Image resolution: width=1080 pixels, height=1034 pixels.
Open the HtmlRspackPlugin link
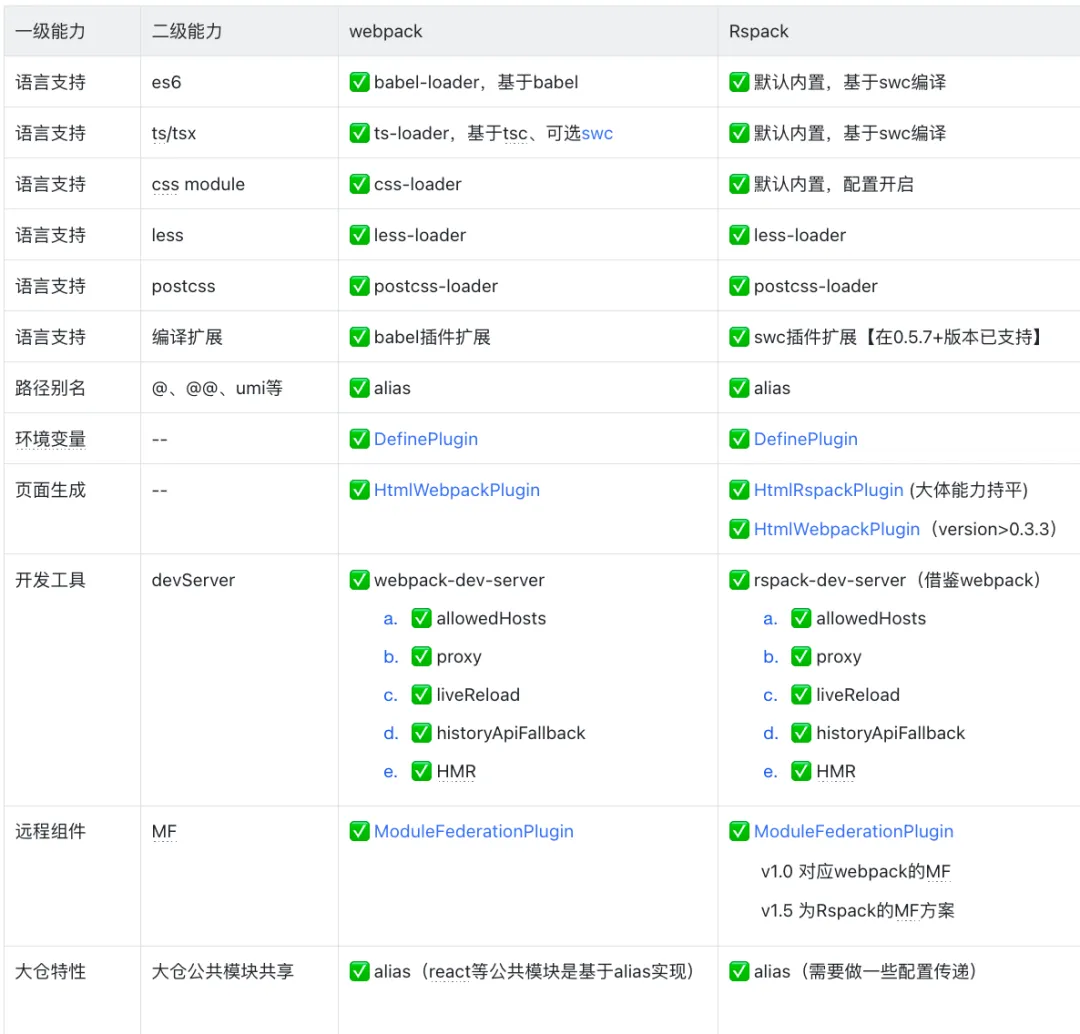tap(828, 490)
